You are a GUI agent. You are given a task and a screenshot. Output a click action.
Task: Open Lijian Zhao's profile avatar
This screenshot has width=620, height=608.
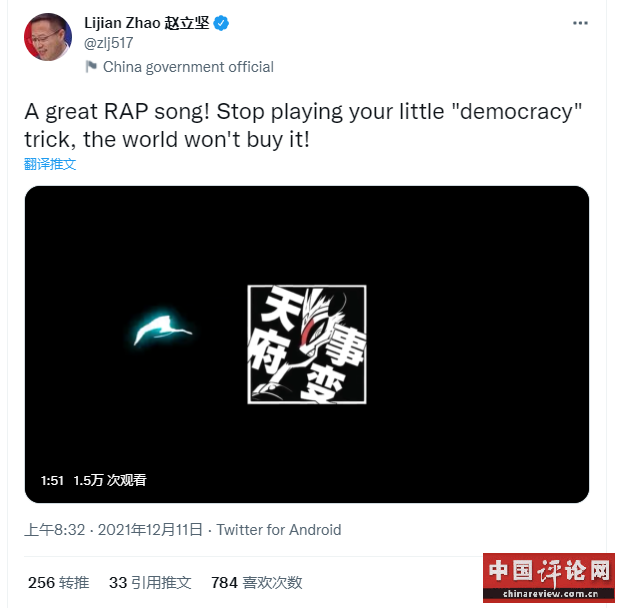pos(48,37)
